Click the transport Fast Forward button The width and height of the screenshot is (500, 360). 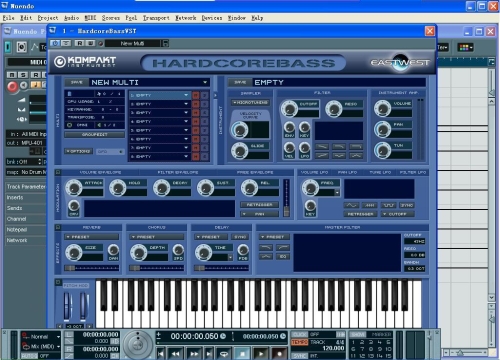point(194,354)
